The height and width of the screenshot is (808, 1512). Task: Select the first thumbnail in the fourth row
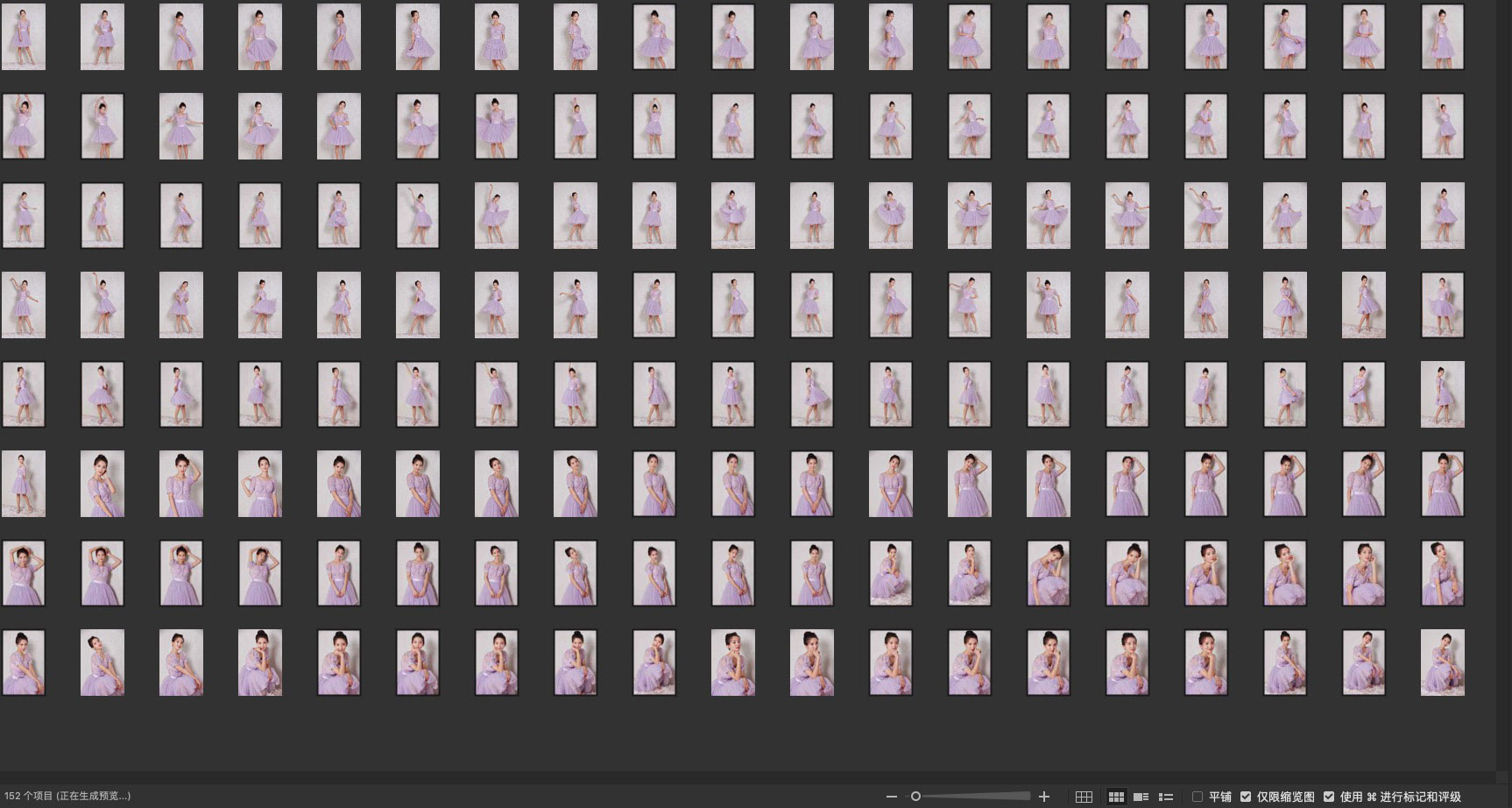point(24,305)
